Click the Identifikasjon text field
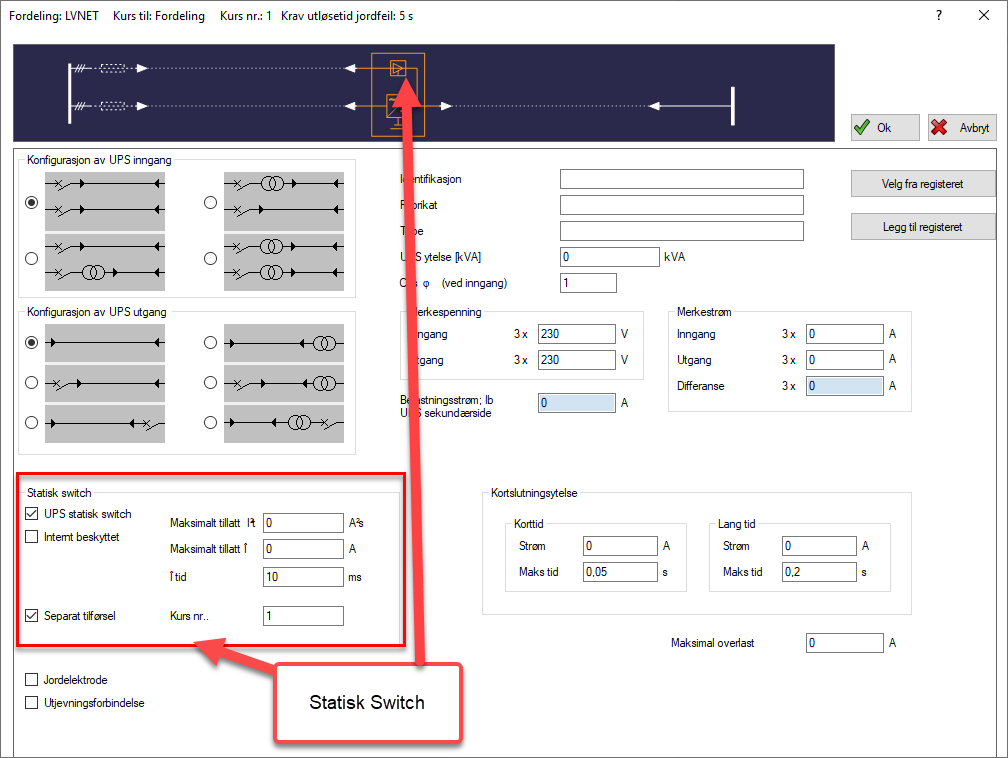Viewport: 1008px width, 758px height. click(681, 179)
